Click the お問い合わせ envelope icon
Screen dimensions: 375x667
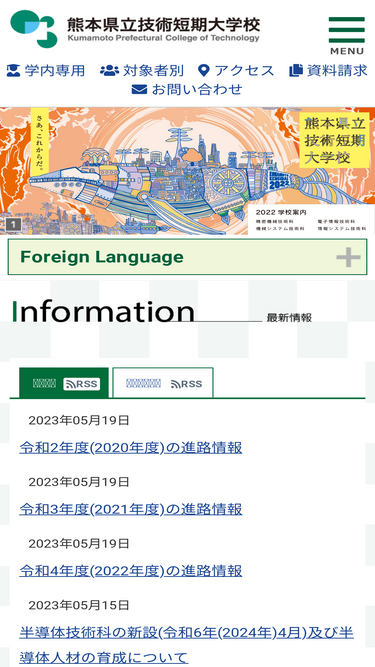click(139, 89)
